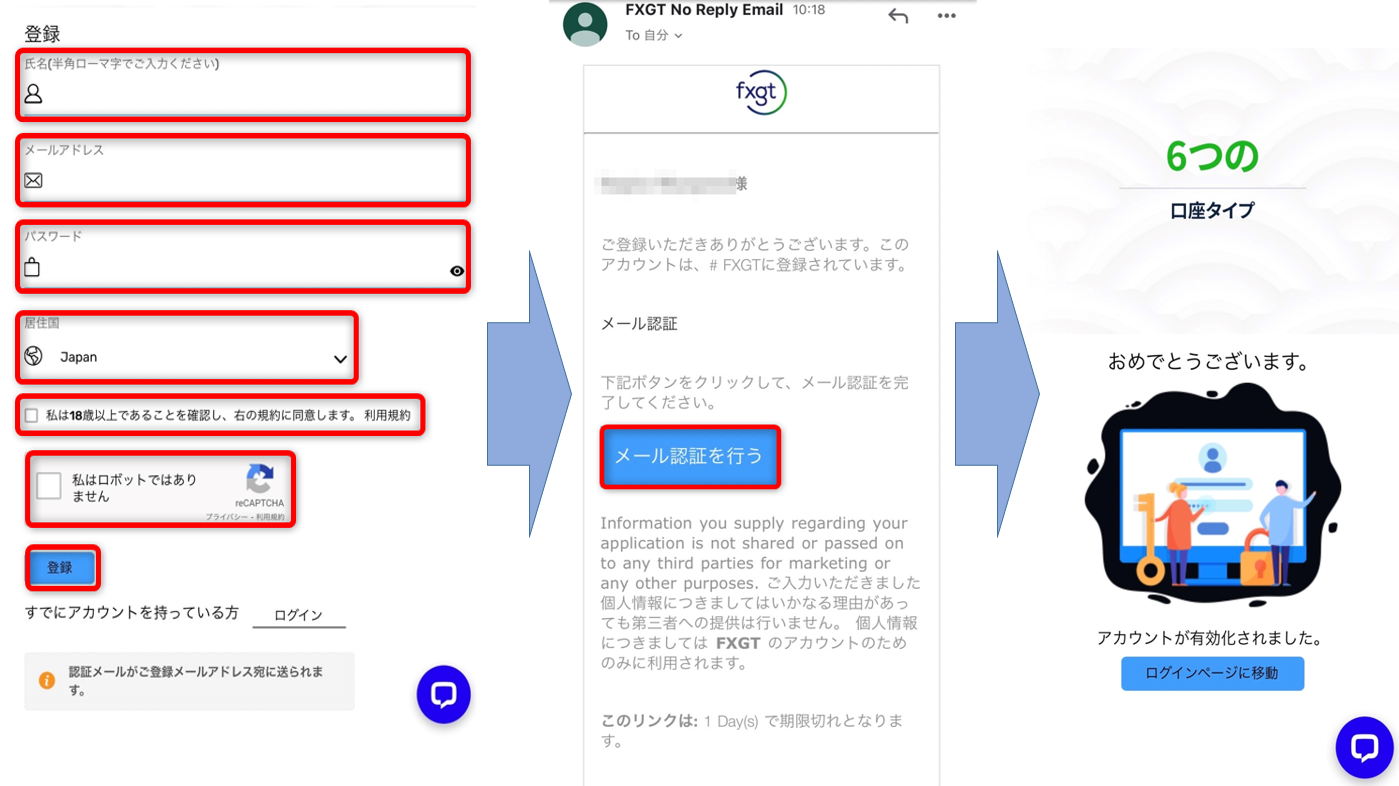Click the アカウントが有効化されました message
Screen dimensions: 1399x786
pos(1210,638)
